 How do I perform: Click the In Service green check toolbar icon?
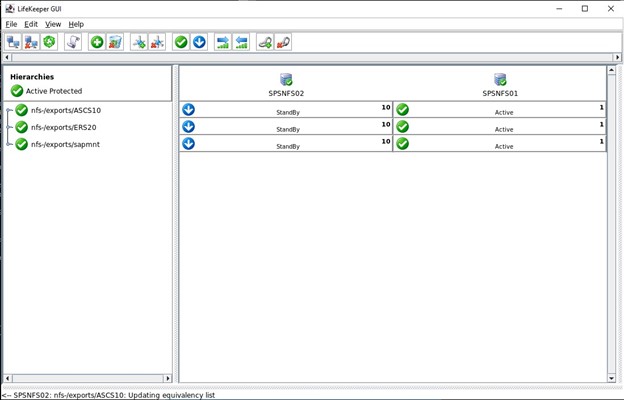pyautogui.click(x=181, y=42)
